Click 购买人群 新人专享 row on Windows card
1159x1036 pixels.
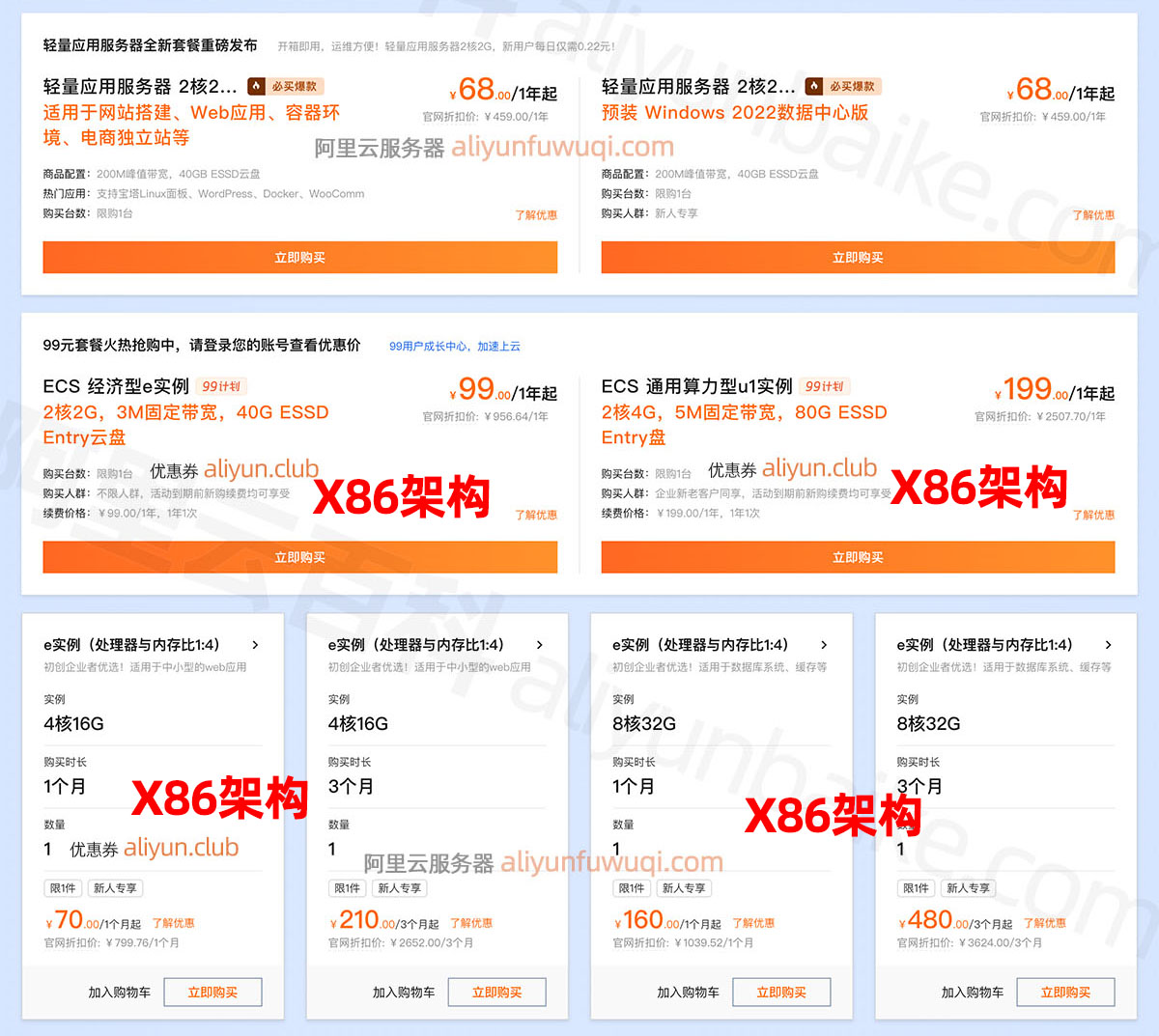point(649,213)
